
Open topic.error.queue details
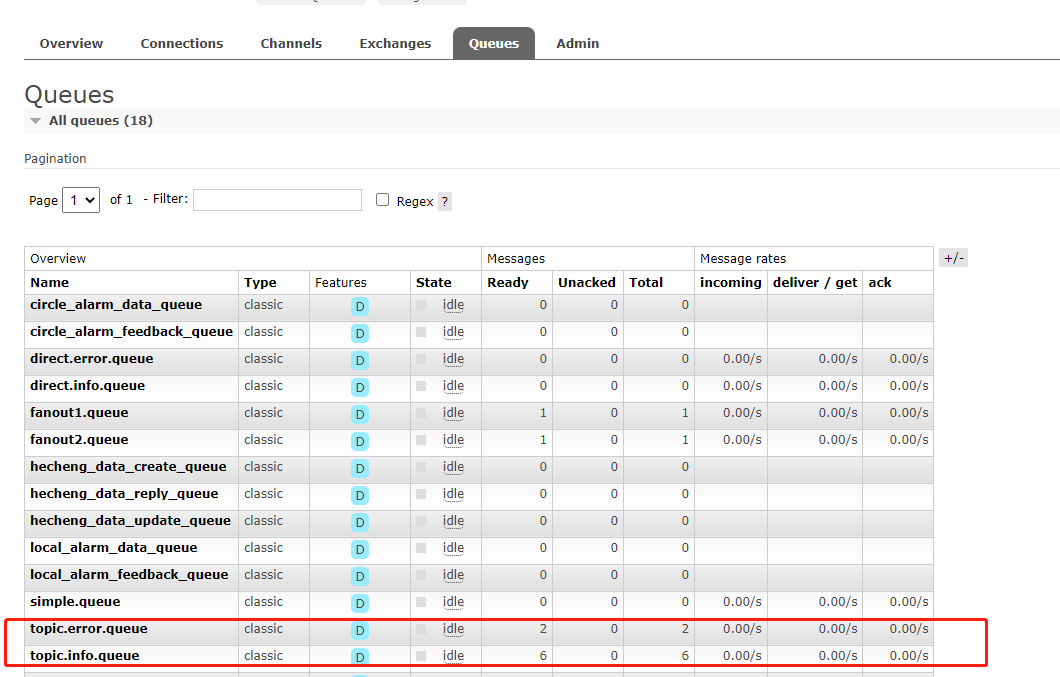pos(89,629)
